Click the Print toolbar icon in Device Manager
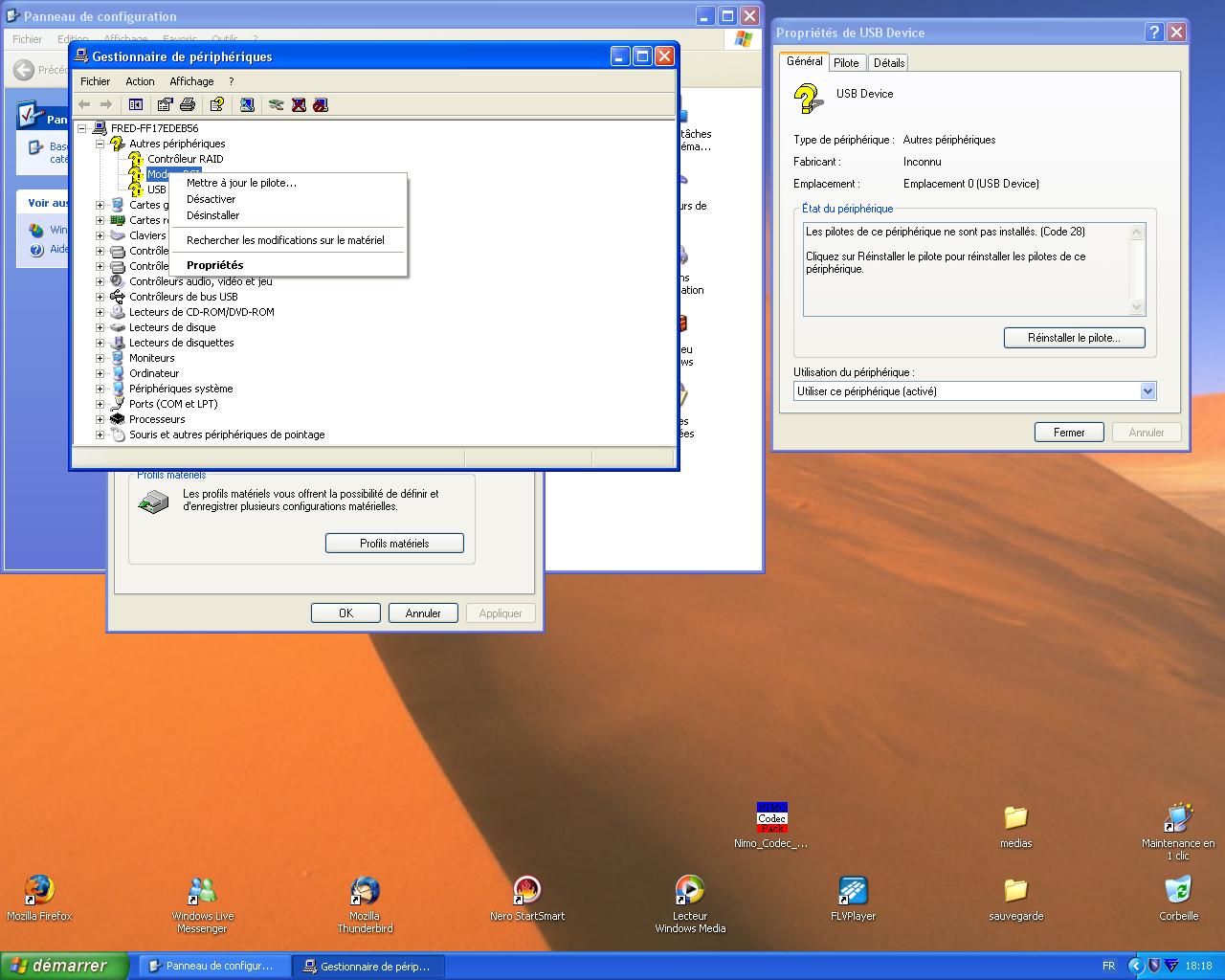The height and width of the screenshot is (980, 1225). tap(188, 104)
